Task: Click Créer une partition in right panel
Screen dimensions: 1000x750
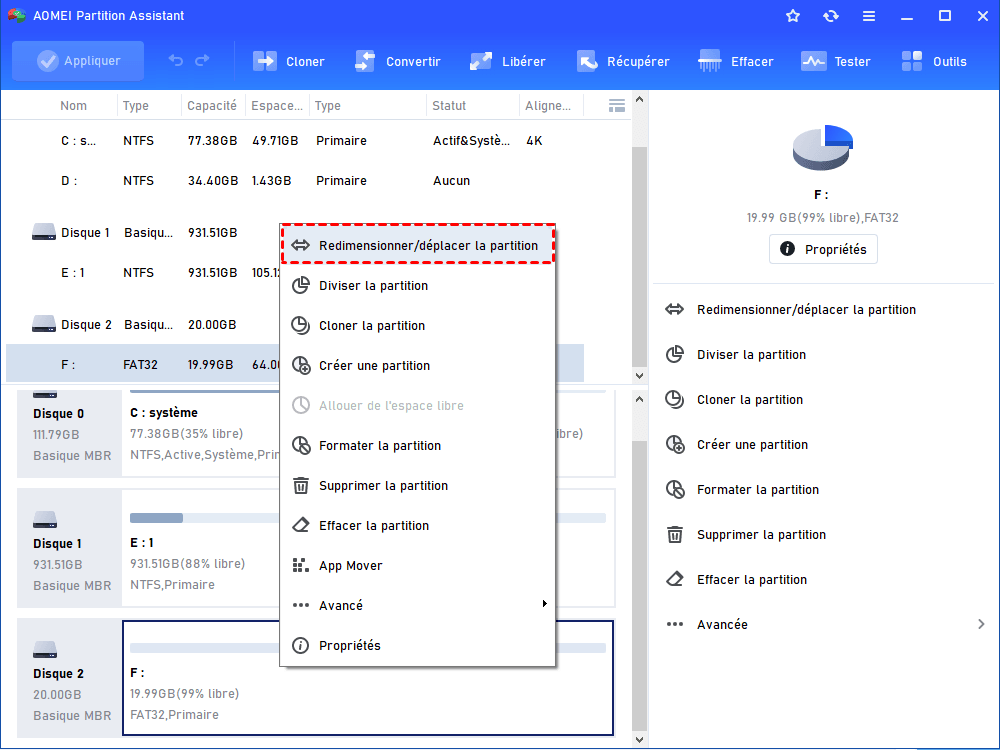Action: point(737,445)
